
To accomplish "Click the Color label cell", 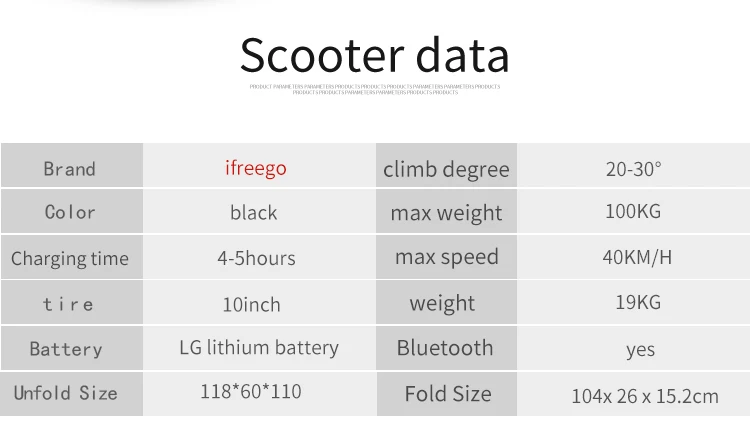I will click(70, 212).
